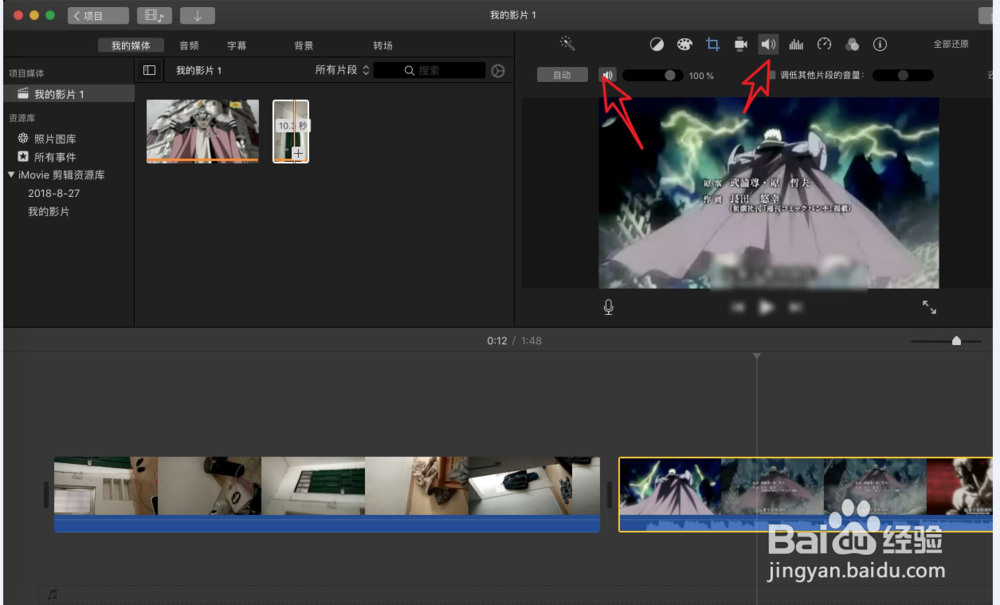Open the Clip Filter effects icon

(x=851, y=44)
